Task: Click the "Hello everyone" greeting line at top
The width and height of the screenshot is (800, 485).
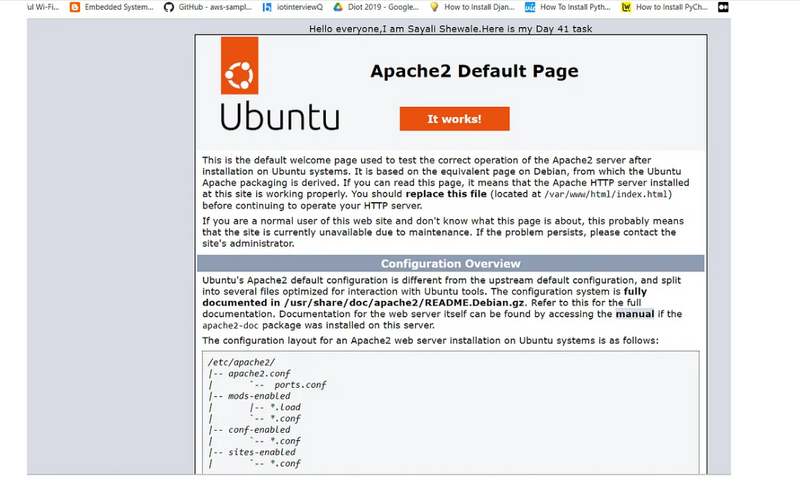Action: point(451,29)
